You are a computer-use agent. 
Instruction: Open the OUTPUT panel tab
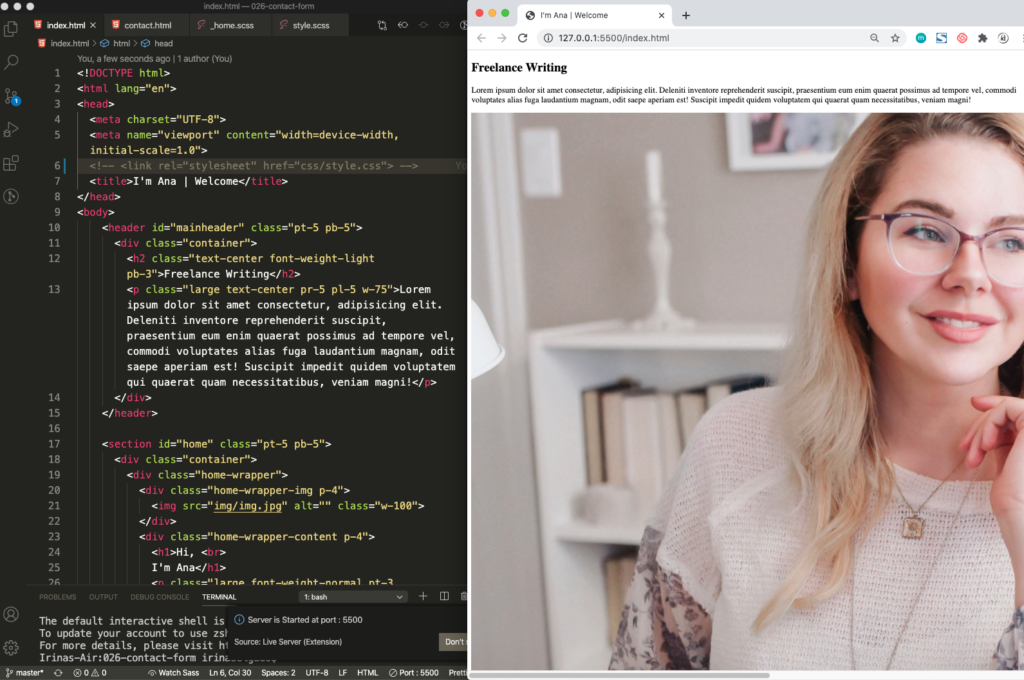pyautogui.click(x=103, y=597)
